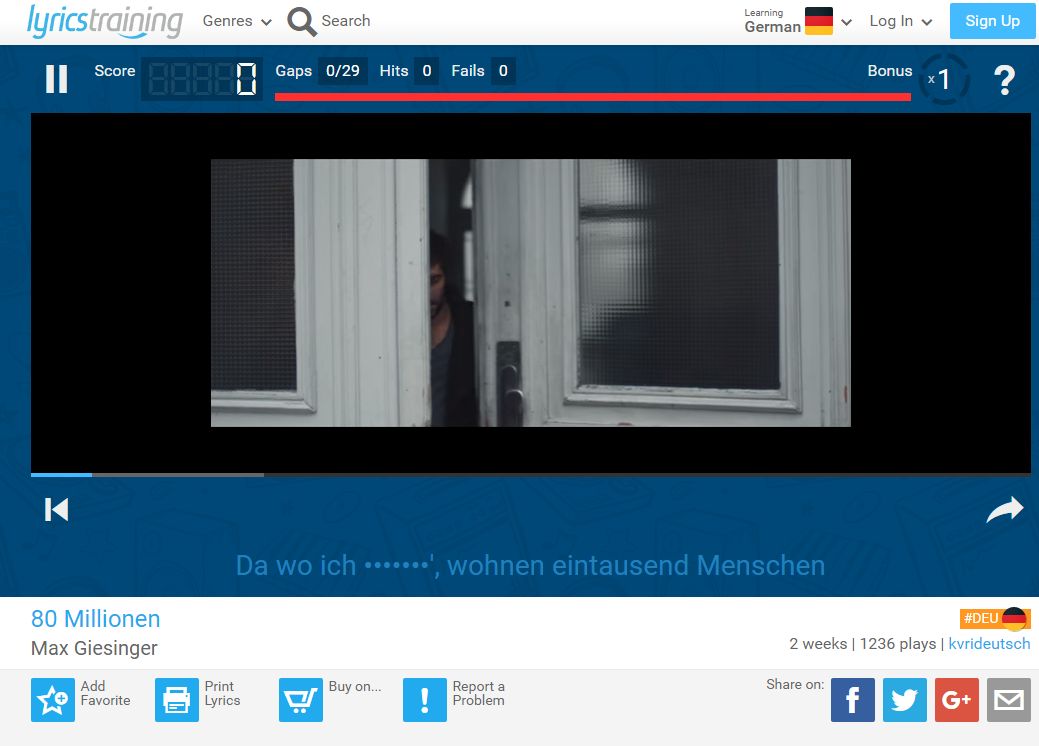The height and width of the screenshot is (746, 1039).
Task: Open Print Lyrics printer icon
Action: tap(176, 699)
